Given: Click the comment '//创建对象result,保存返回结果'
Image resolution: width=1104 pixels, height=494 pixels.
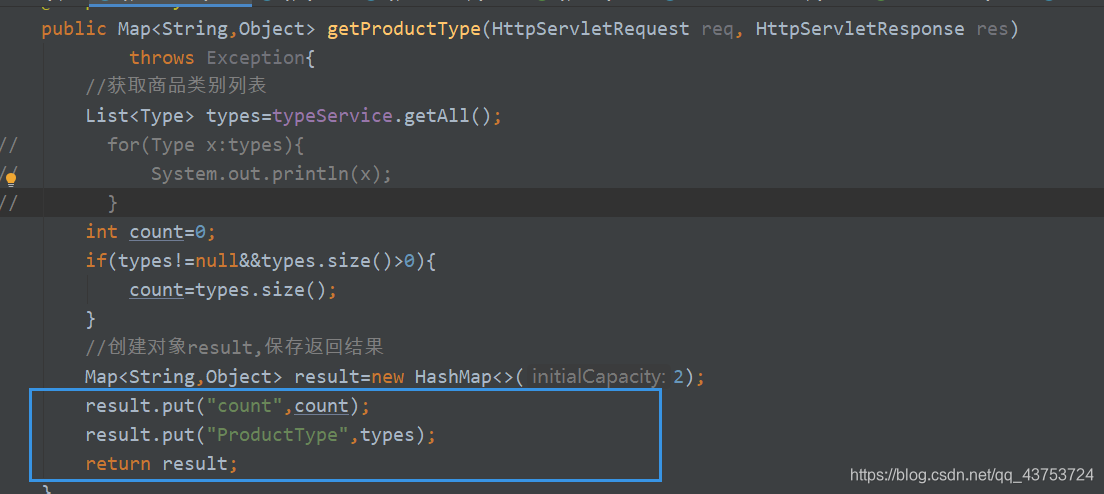Looking at the screenshot, I should [x=234, y=347].
